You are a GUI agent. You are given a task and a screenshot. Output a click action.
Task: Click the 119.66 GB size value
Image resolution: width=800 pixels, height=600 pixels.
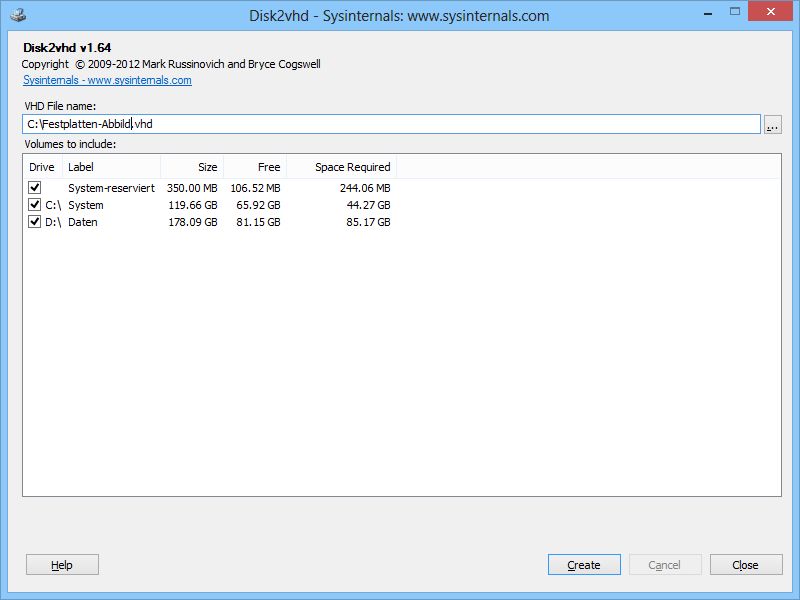pos(193,205)
